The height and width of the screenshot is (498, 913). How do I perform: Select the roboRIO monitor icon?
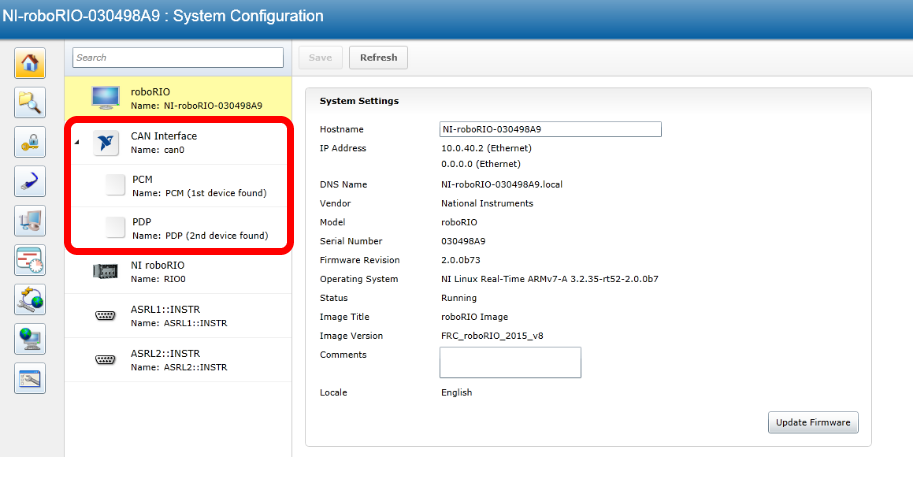105,98
